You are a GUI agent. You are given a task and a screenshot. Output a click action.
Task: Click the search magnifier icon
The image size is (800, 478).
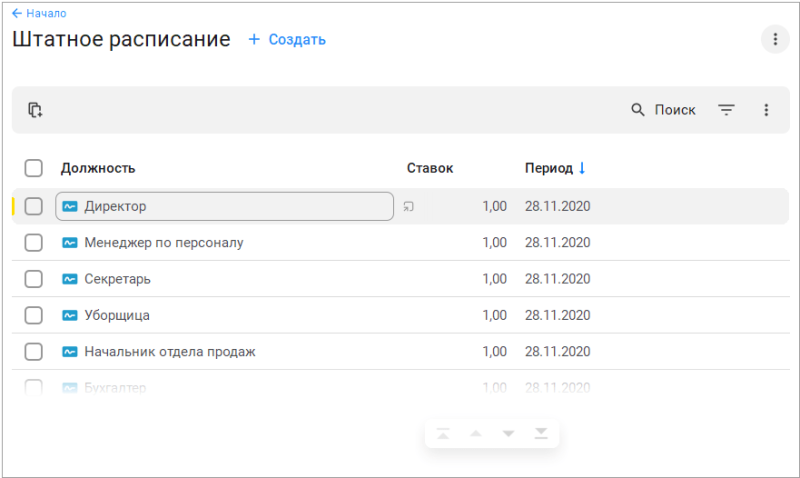(638, 110)
